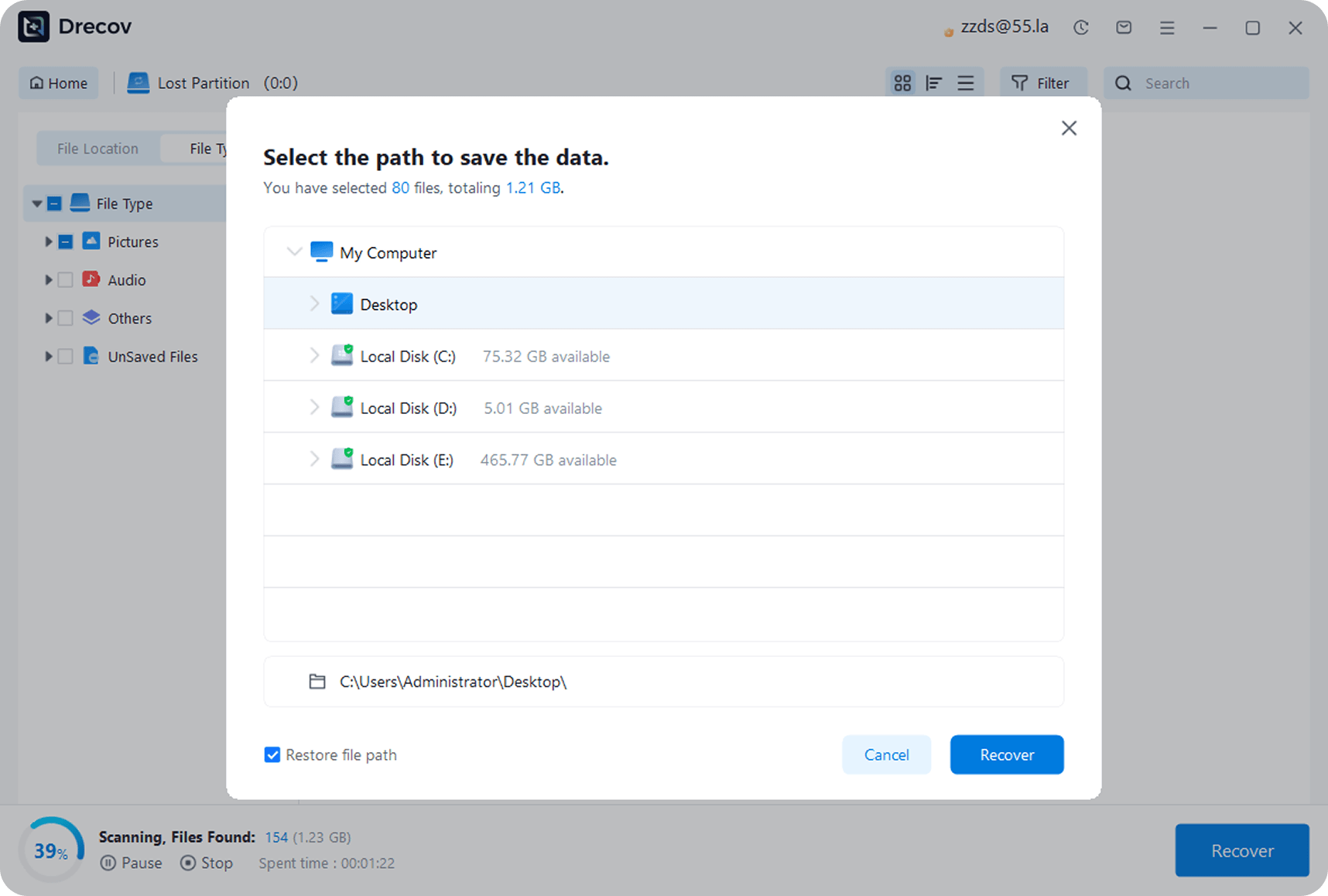Pause the scan in progress
Viewport: 1328px width, 896px height.
tap(131, 863)
